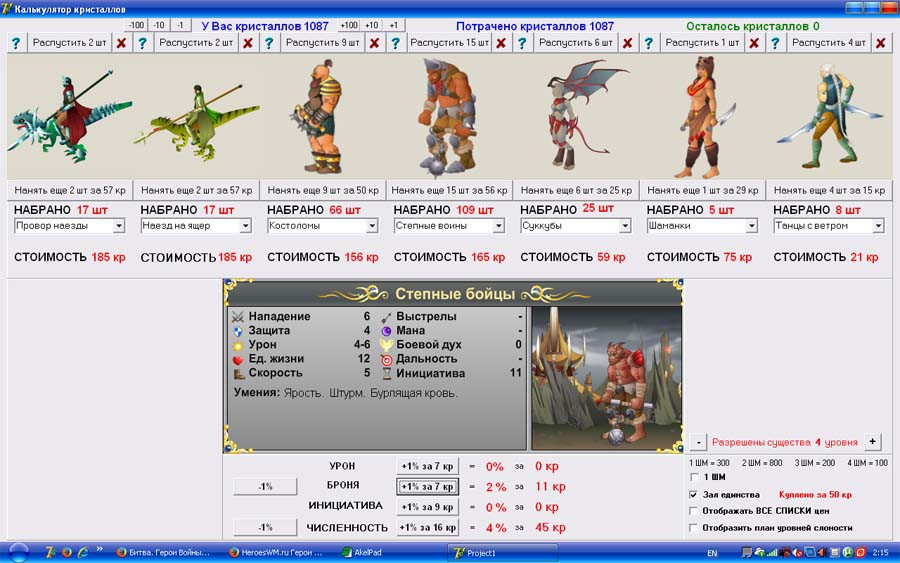Click red X after Распустить 1 шт
This screenshot has width=900, height=563.
pyautogui.click(x=754, y=43)
